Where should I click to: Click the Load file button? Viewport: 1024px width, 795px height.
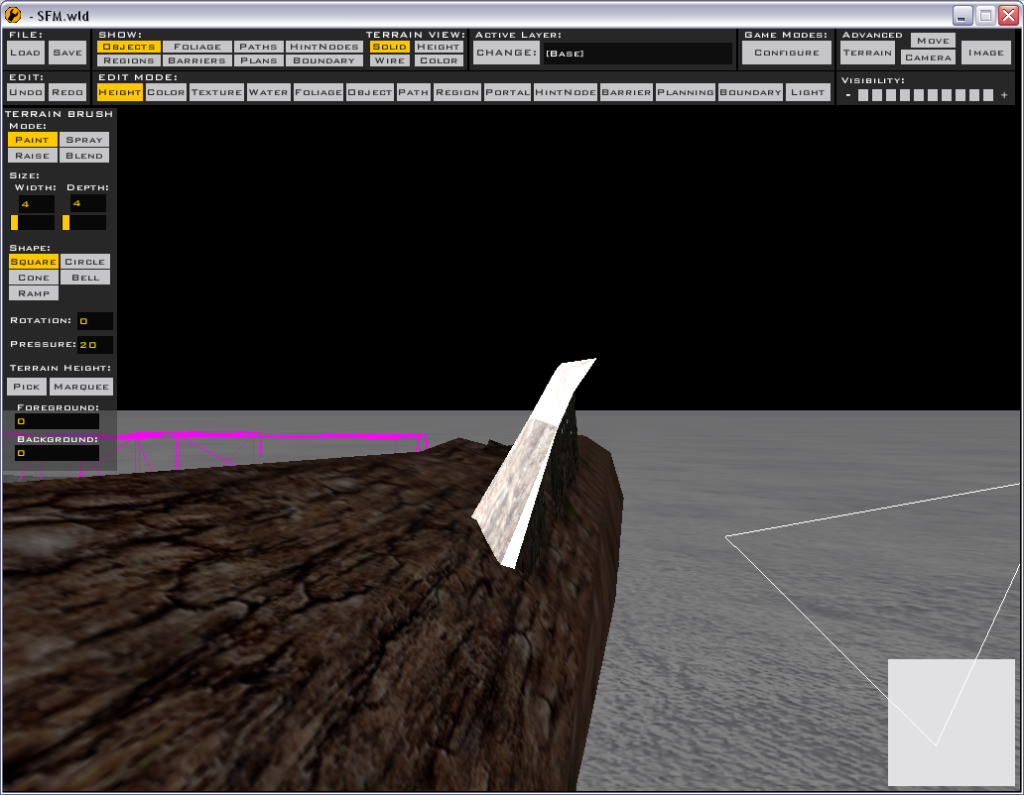click(26, 53)
